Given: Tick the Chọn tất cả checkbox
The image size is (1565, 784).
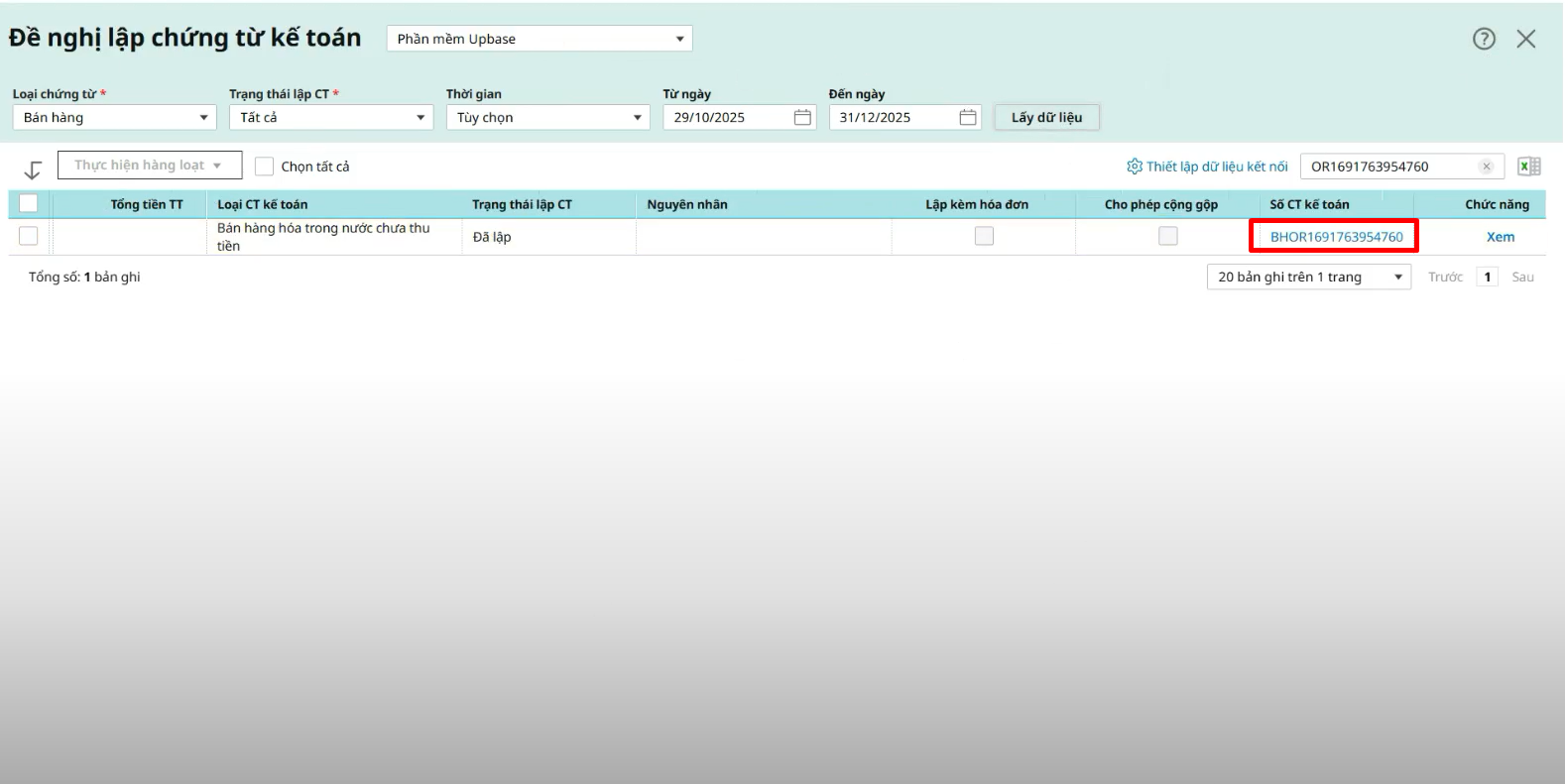Looking at the screenshot, I should (264, 167).
